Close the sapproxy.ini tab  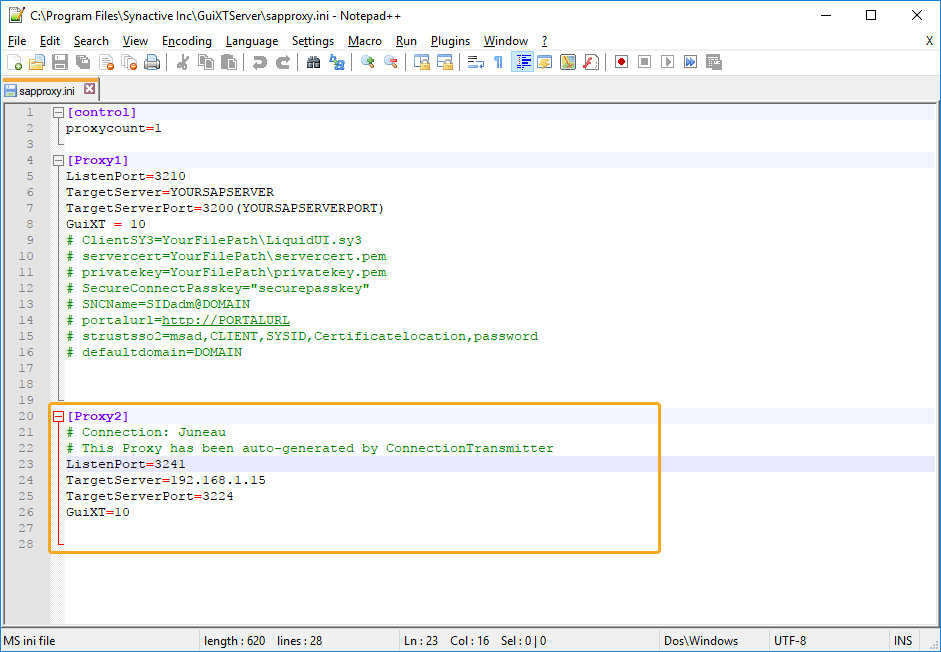[89, 89]
